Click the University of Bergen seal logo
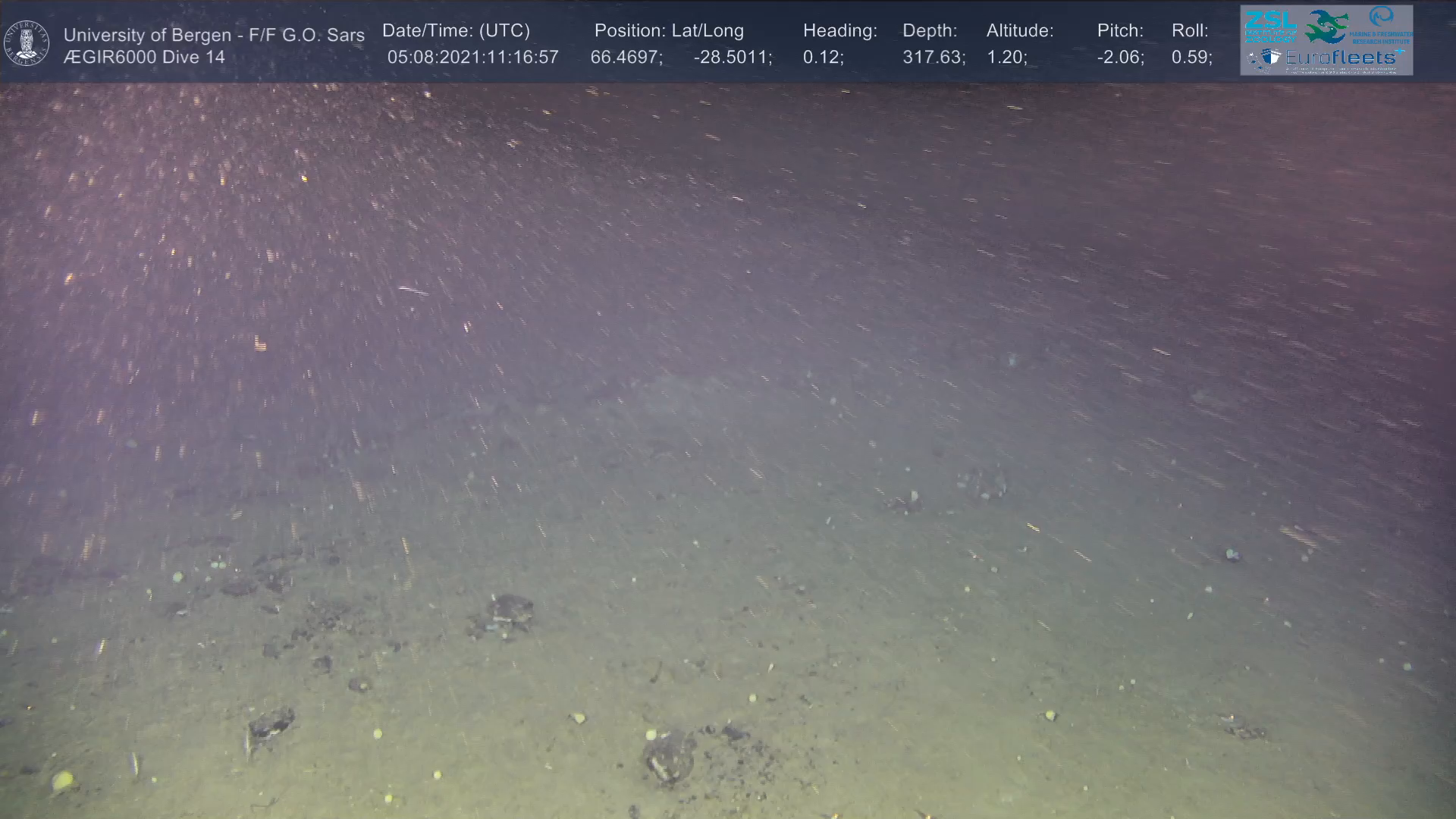 point(27,42)
